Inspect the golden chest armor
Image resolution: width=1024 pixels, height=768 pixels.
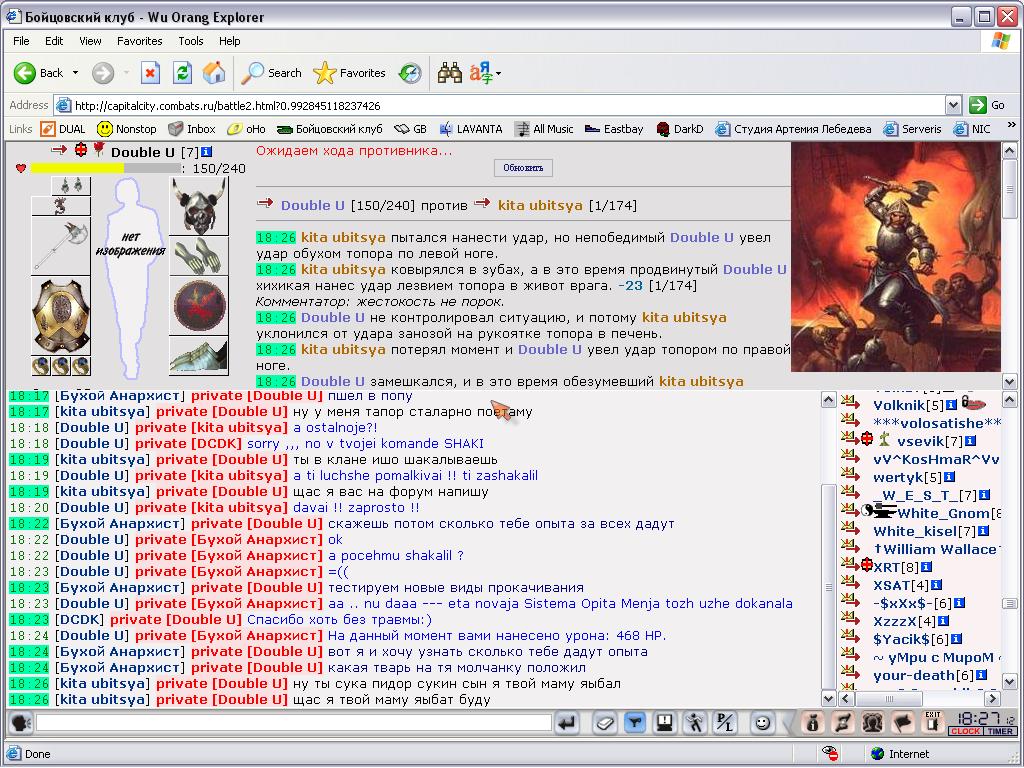tap(61, 316)
